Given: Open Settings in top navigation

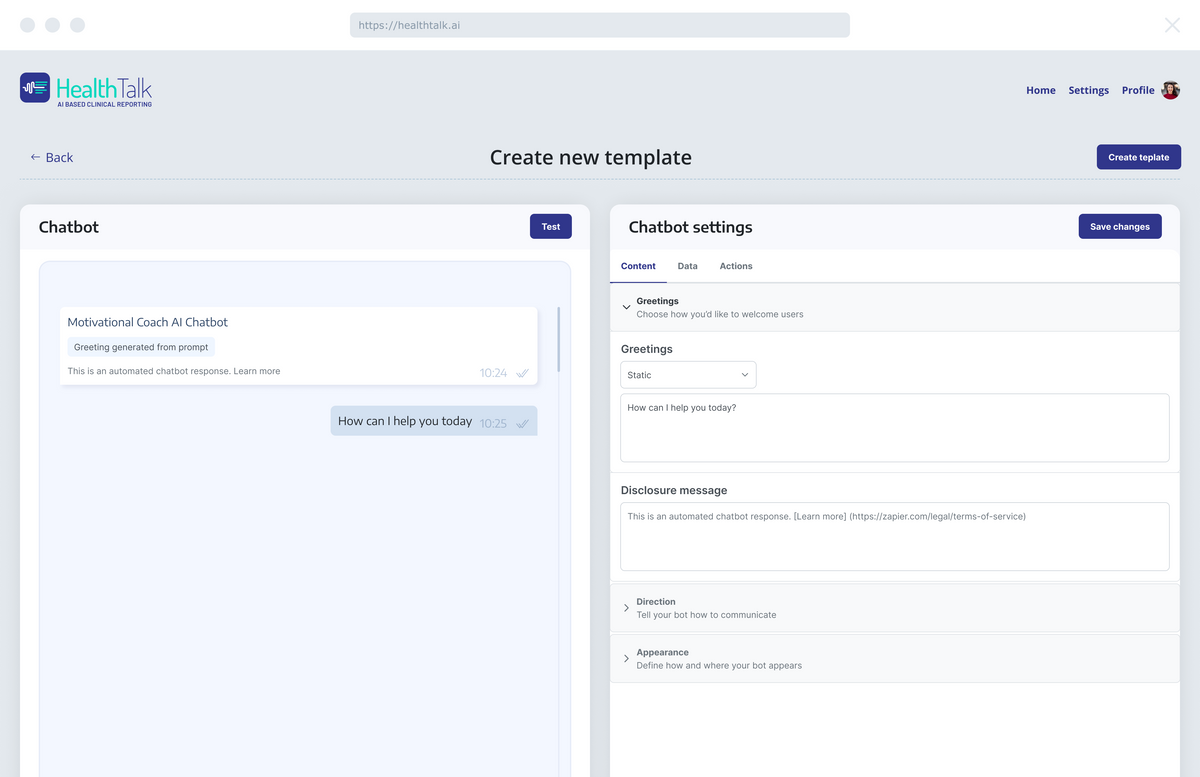Looking at the screenshot, I should pyautogui.click(x=1088, y=90).
